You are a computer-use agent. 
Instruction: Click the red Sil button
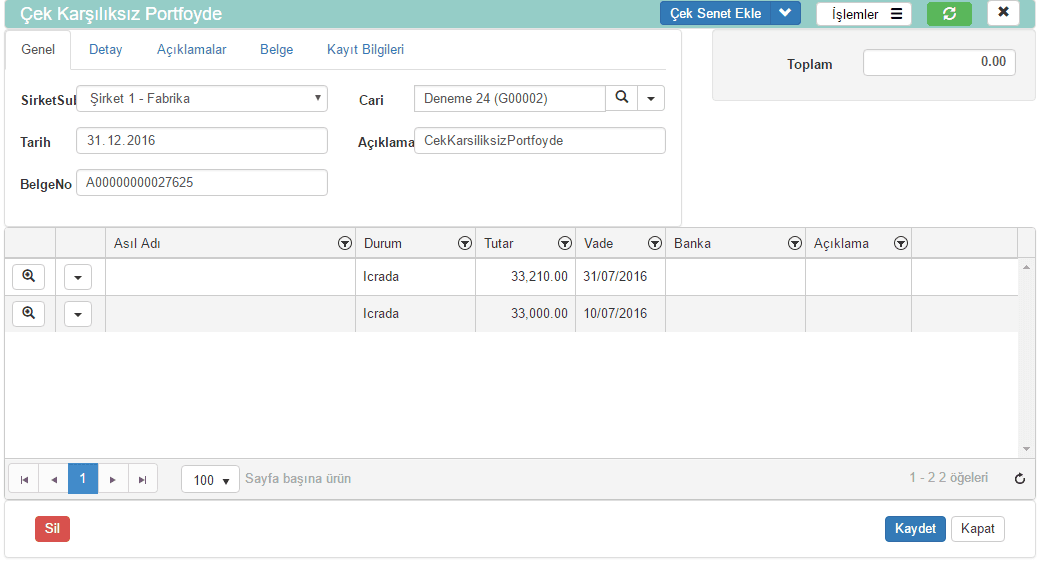52,529
